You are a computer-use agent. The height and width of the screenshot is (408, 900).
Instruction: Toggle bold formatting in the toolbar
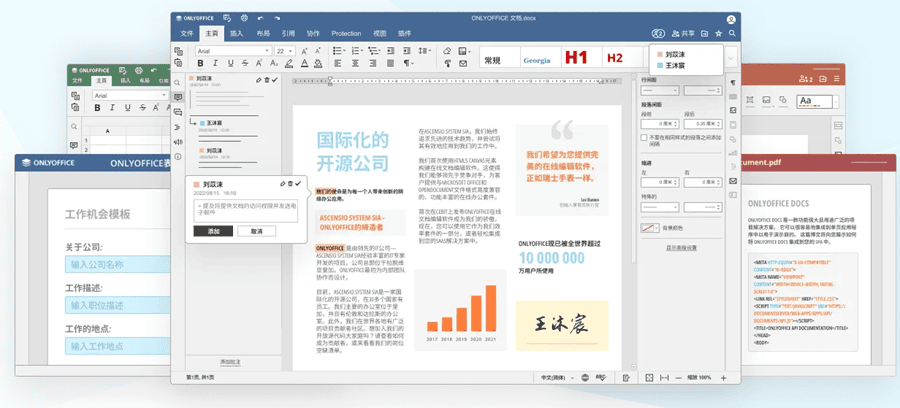tap(201, 63)
